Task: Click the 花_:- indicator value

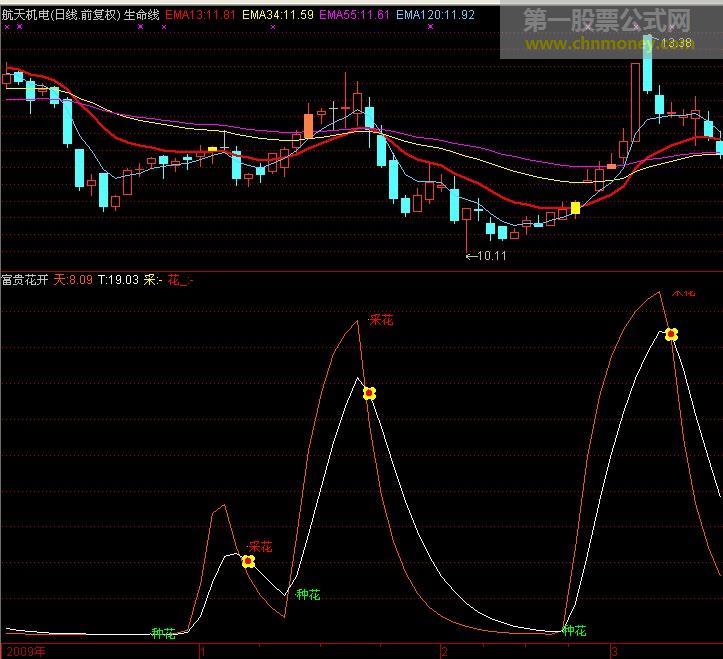Action: point(180,280)
